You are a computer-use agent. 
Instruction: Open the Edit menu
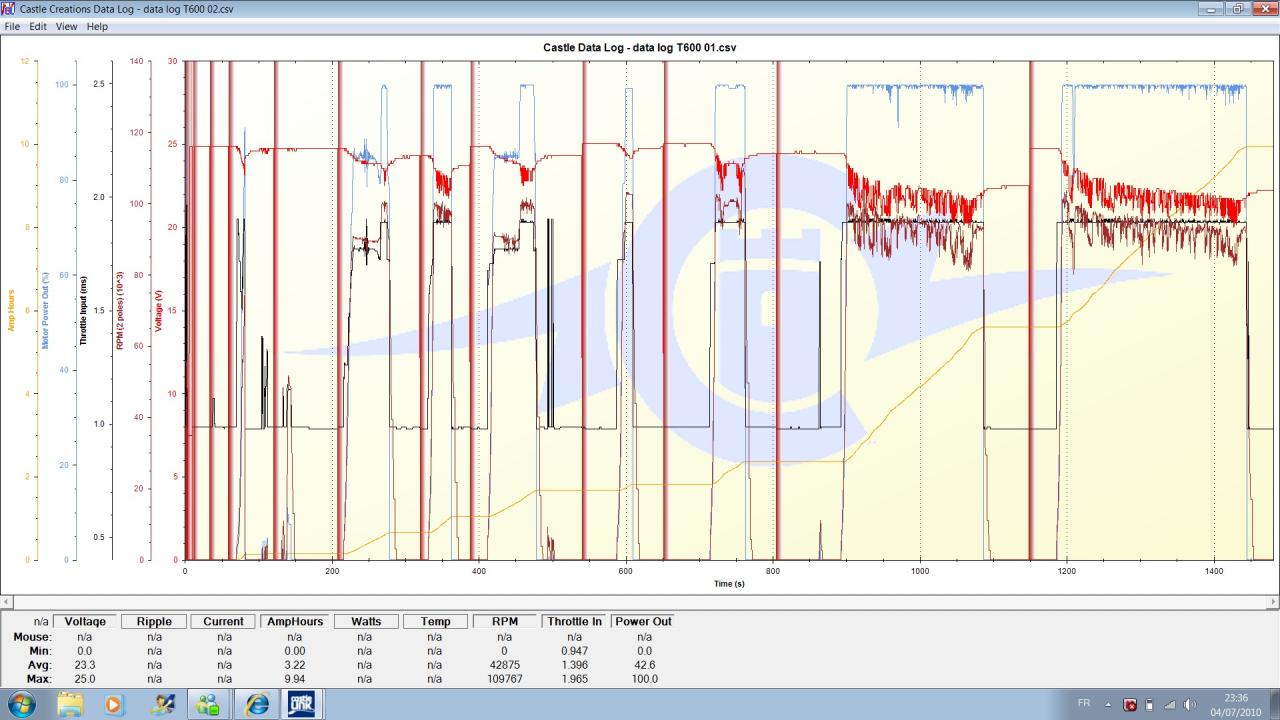click(x=37, y=26)
